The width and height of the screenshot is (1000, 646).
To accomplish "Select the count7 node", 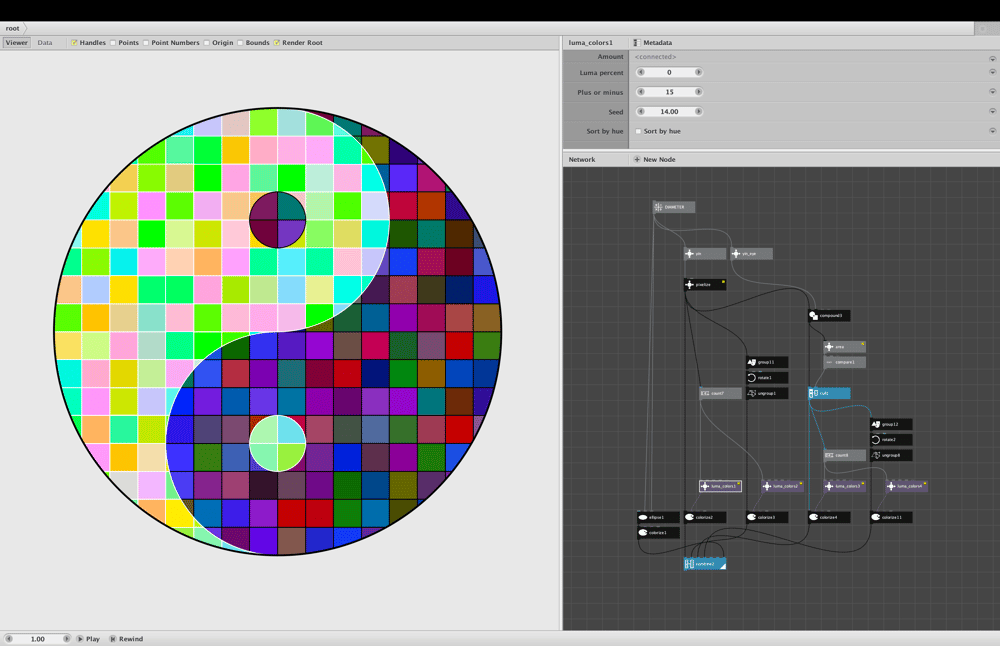I will 721,393.
